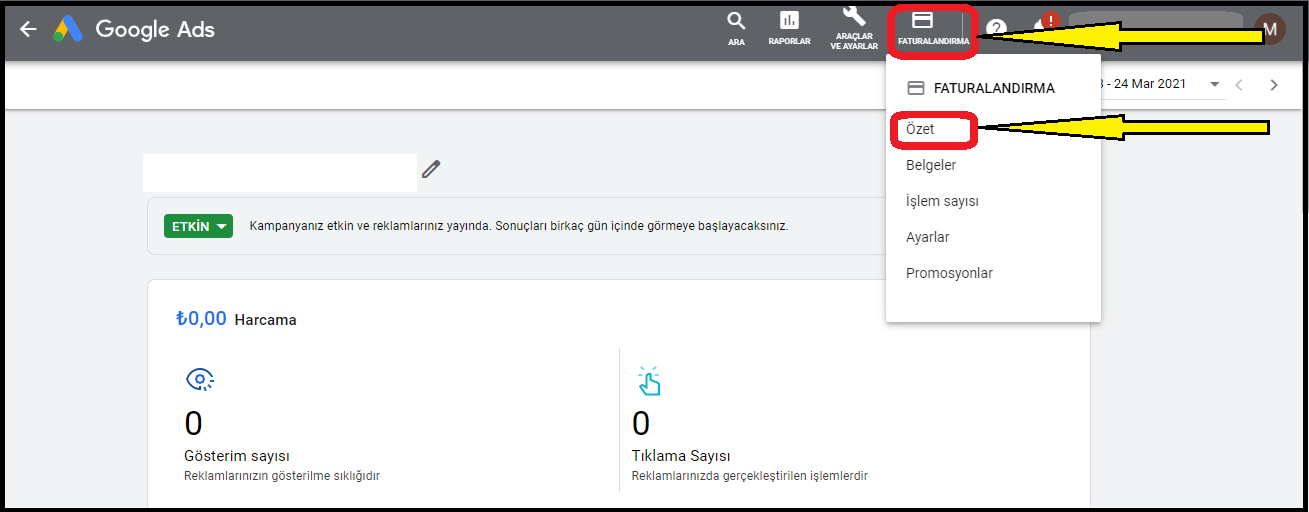Click the 24 Mar 2021 date text

click(1150, 84)
